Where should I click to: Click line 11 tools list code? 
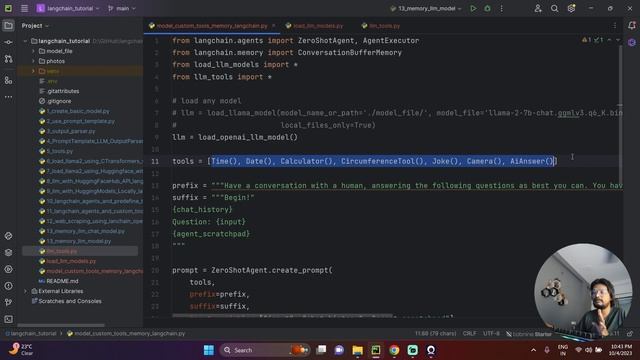pos(364,161)
